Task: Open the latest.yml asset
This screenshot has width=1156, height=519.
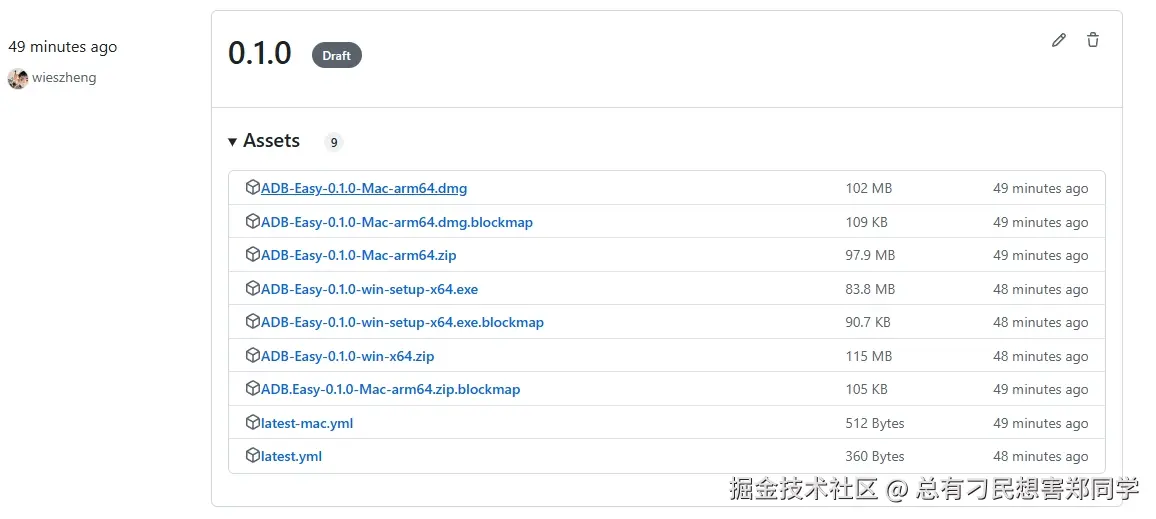Action: coord(291,456)
